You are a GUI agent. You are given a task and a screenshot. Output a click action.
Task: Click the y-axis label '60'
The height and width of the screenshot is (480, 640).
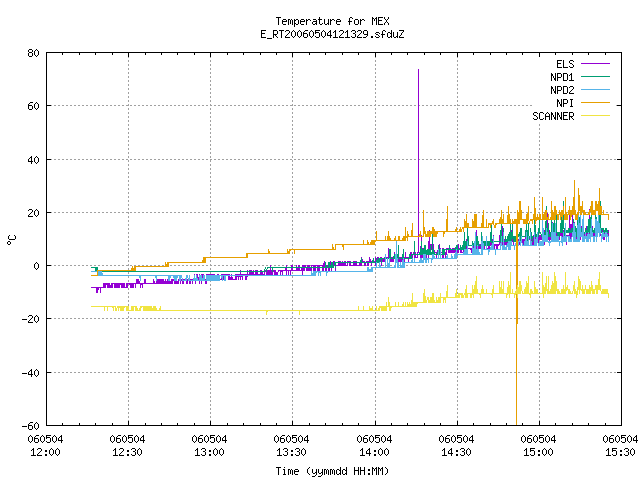[x=33, y=106]
